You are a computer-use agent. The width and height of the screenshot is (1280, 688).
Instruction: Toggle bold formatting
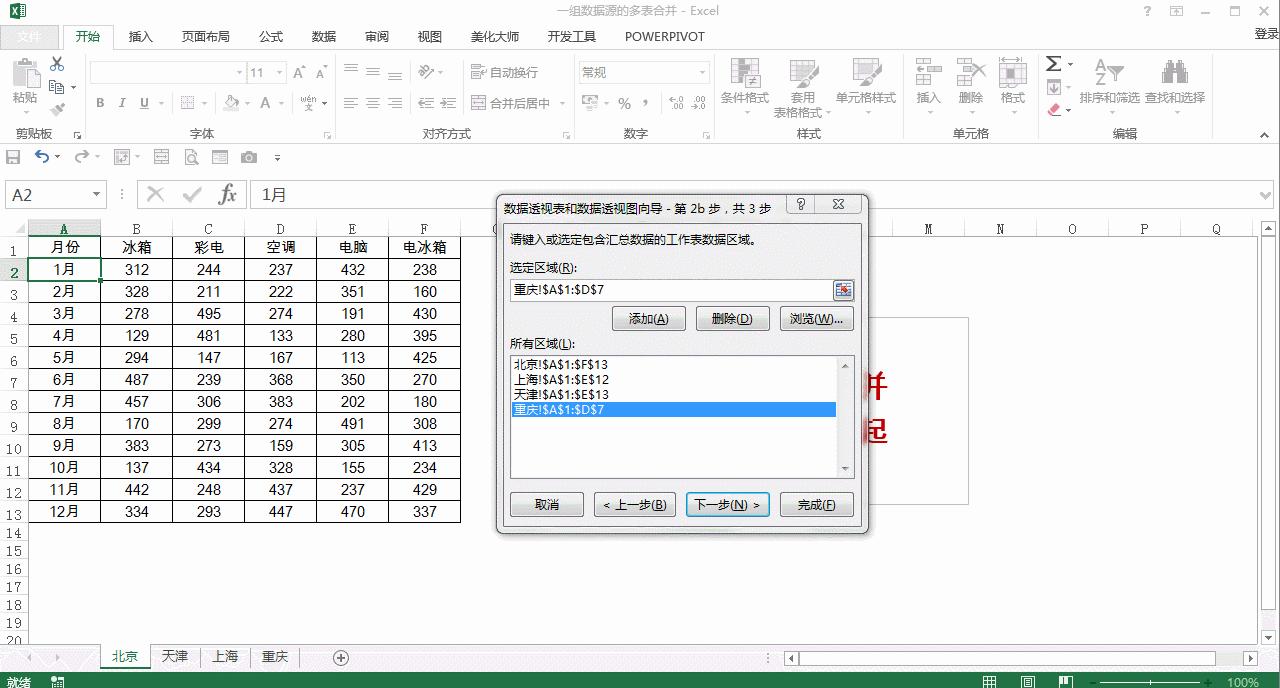(99, 103)
